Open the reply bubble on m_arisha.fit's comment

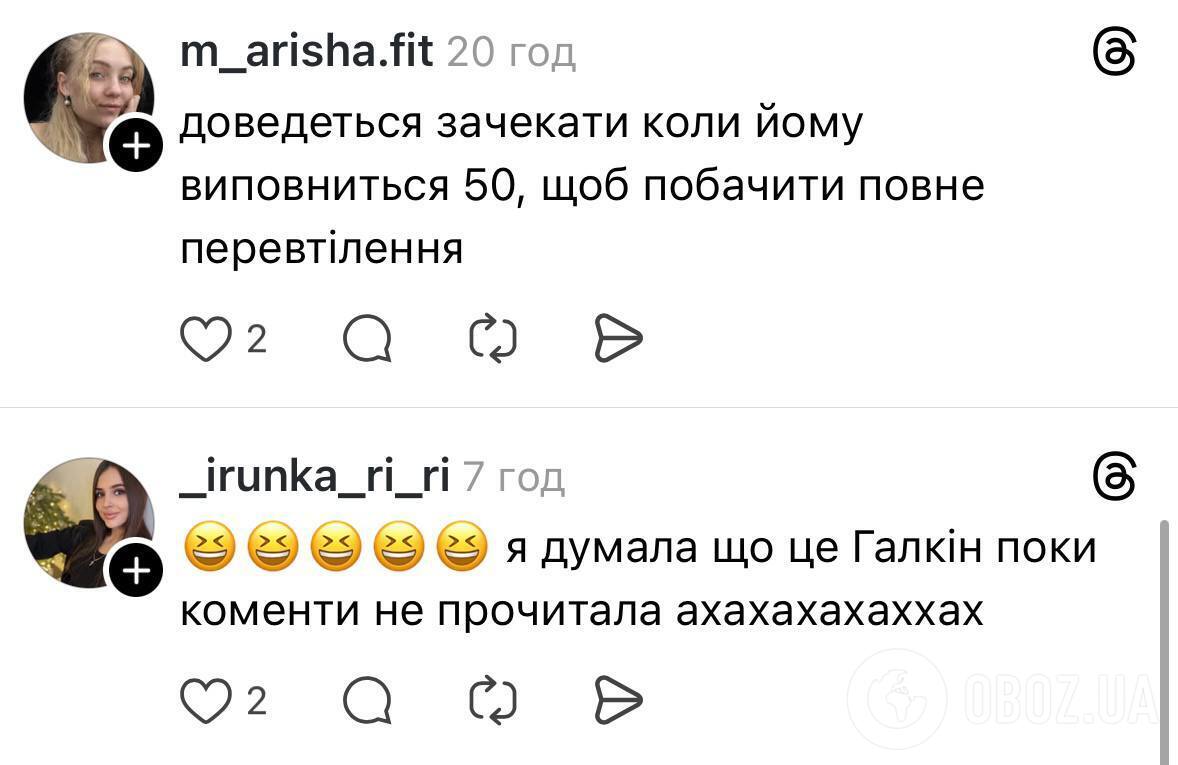[367, 338]
